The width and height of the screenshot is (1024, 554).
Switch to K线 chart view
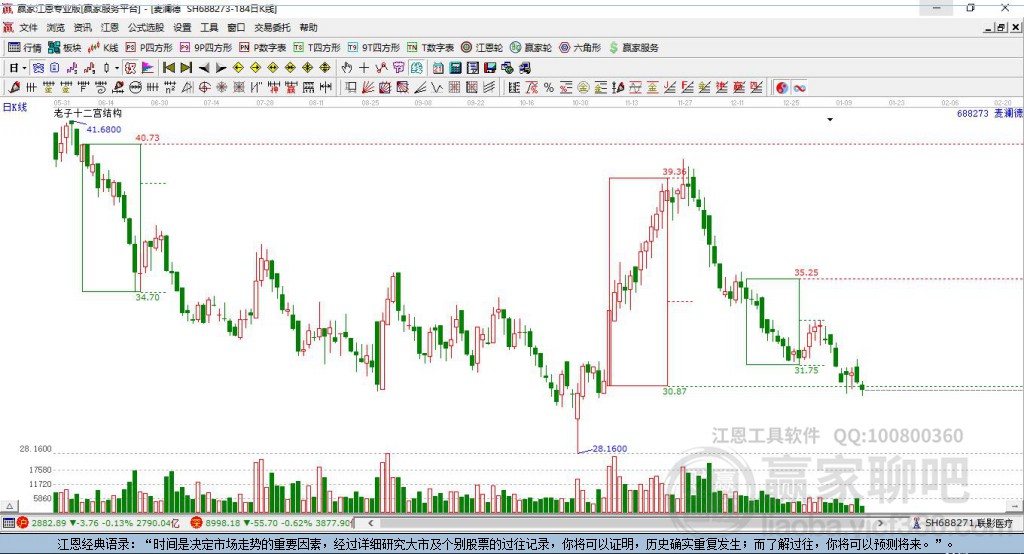pos(103,48)
